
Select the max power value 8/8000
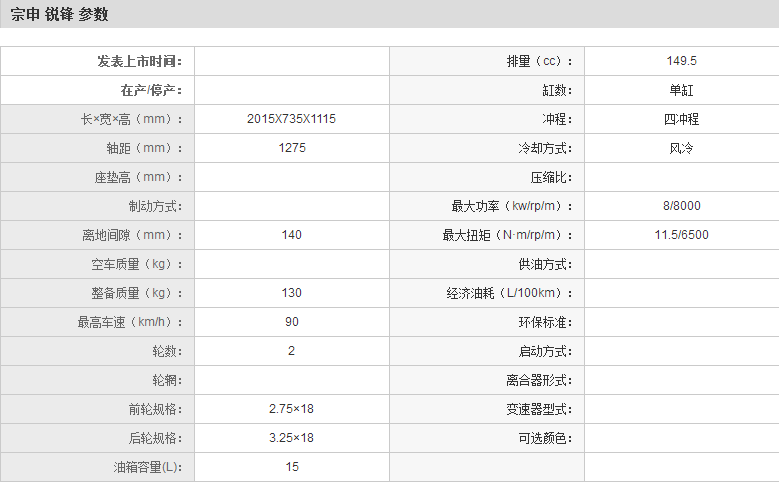(681, 206)
